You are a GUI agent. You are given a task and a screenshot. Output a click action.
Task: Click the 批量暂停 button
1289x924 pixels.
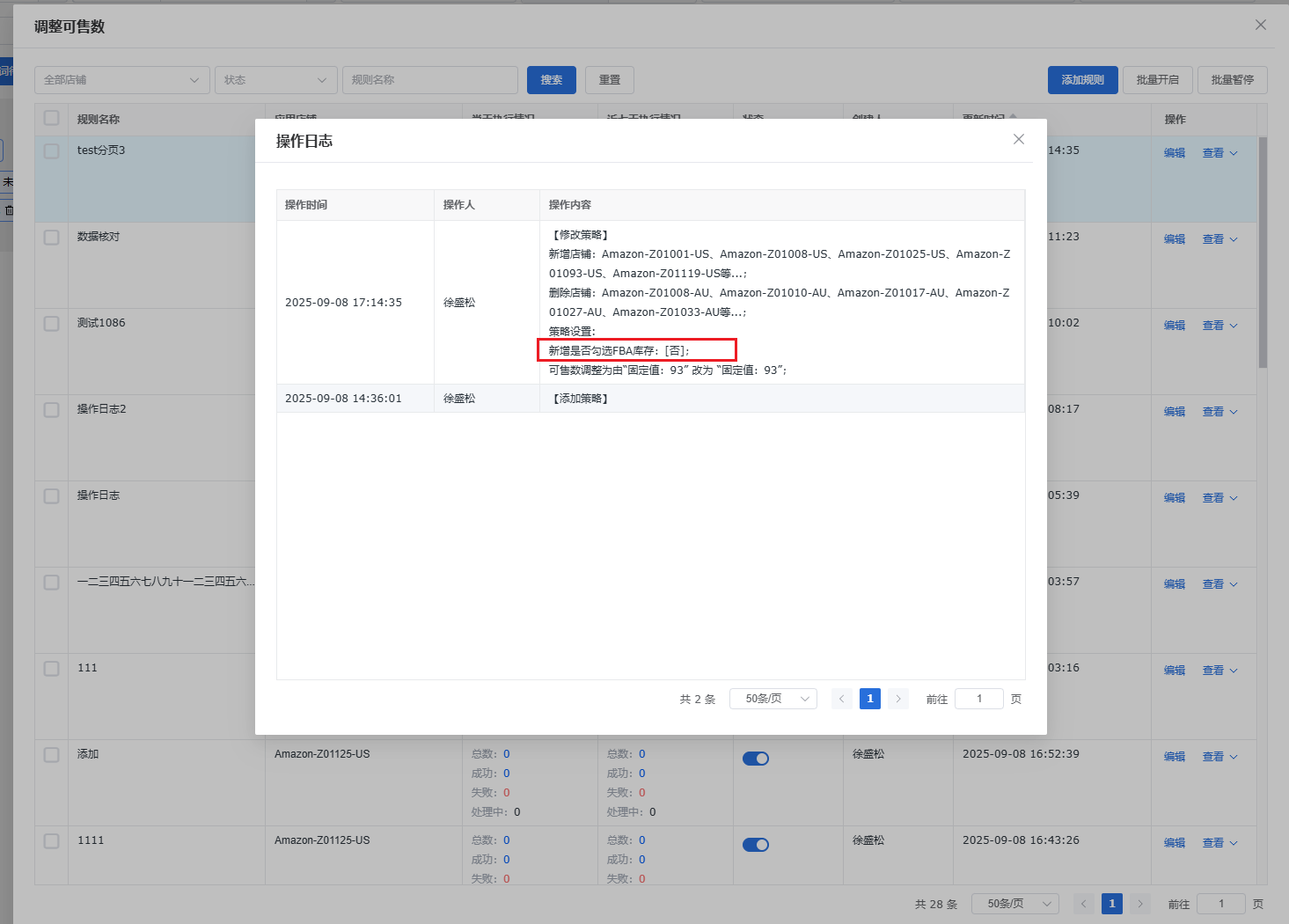click(x=1233, y=80)
